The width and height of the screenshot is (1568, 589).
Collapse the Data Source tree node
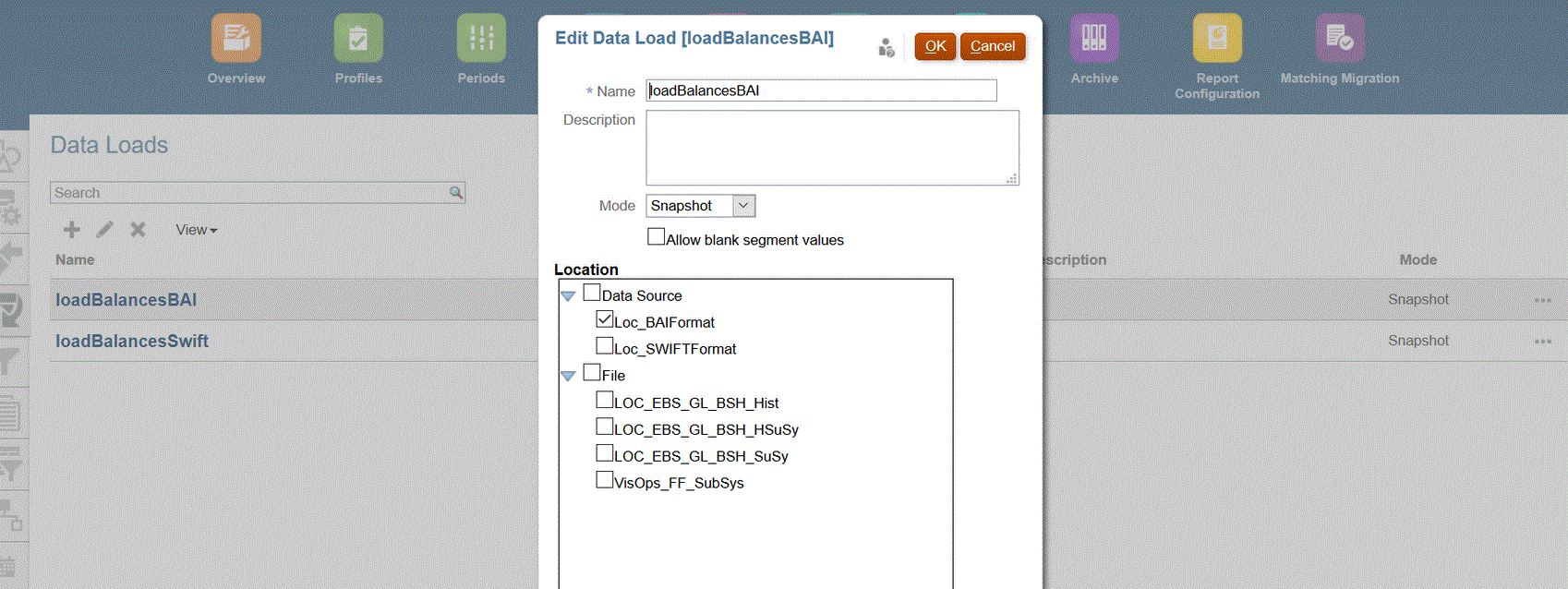(x=568, y=296)
